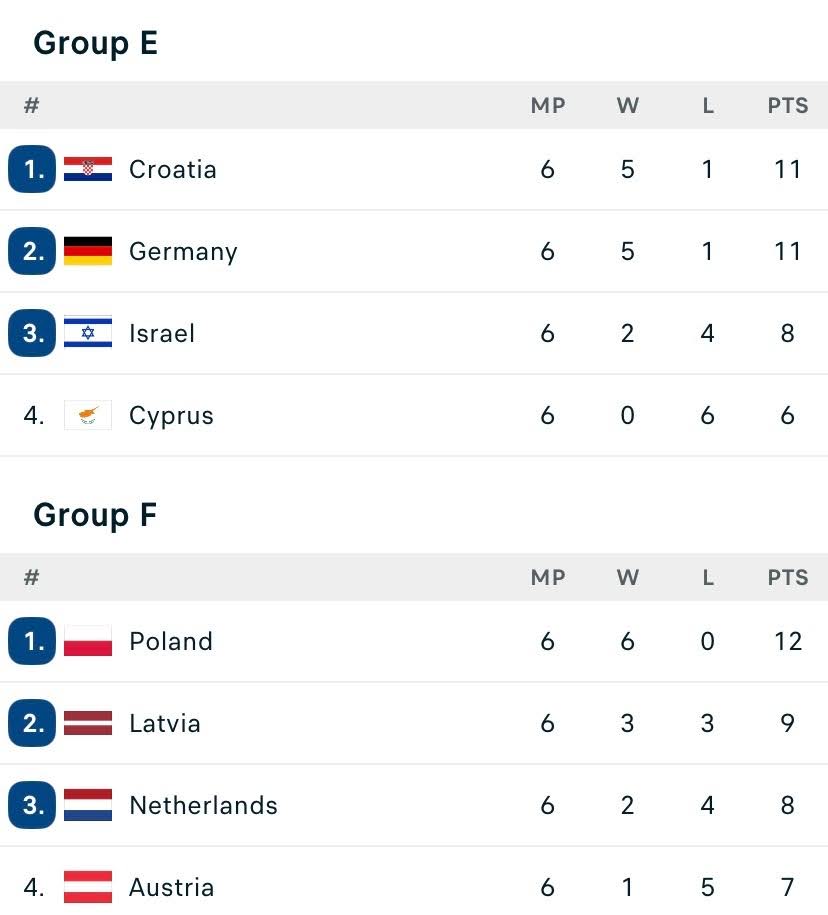This screenshot has width=828, height=915.
Task: Click the MP column header in Group F
Action: pyautogui.click(x=548, y=578)
